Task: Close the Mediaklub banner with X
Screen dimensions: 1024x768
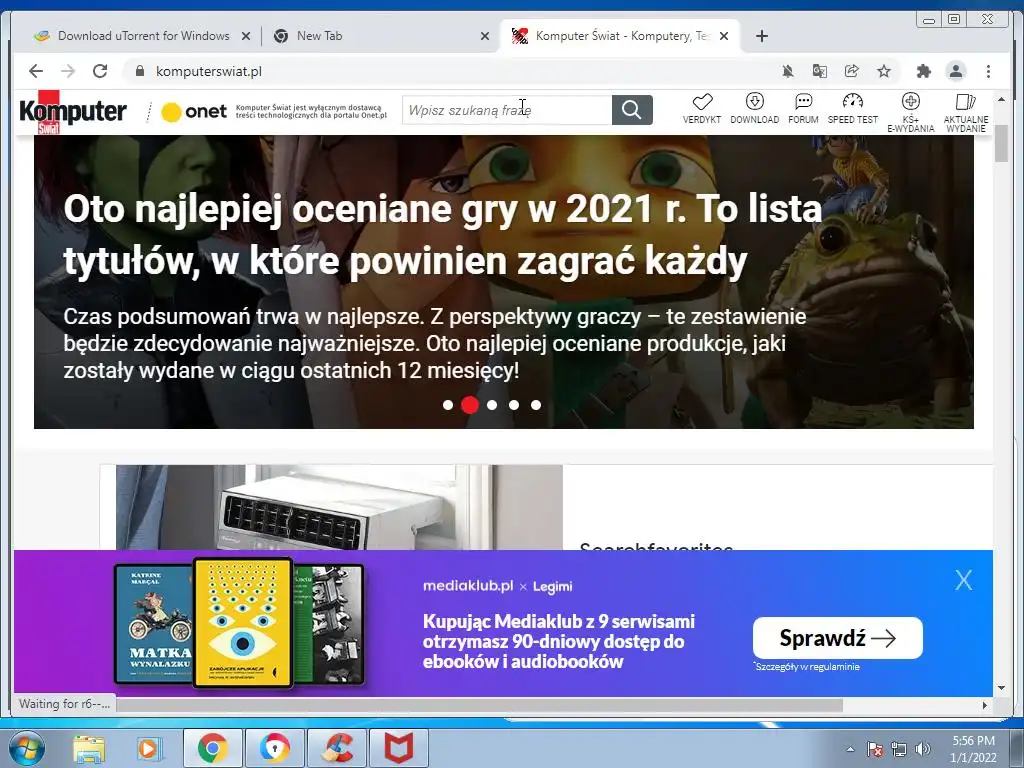Action: point(964,580)
